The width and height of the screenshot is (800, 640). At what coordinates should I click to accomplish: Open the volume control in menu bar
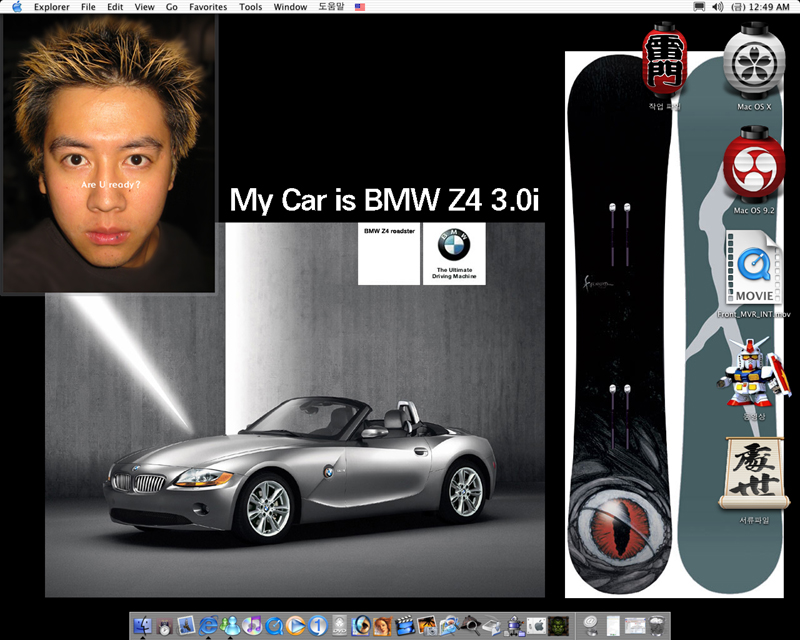coord(717,7)
